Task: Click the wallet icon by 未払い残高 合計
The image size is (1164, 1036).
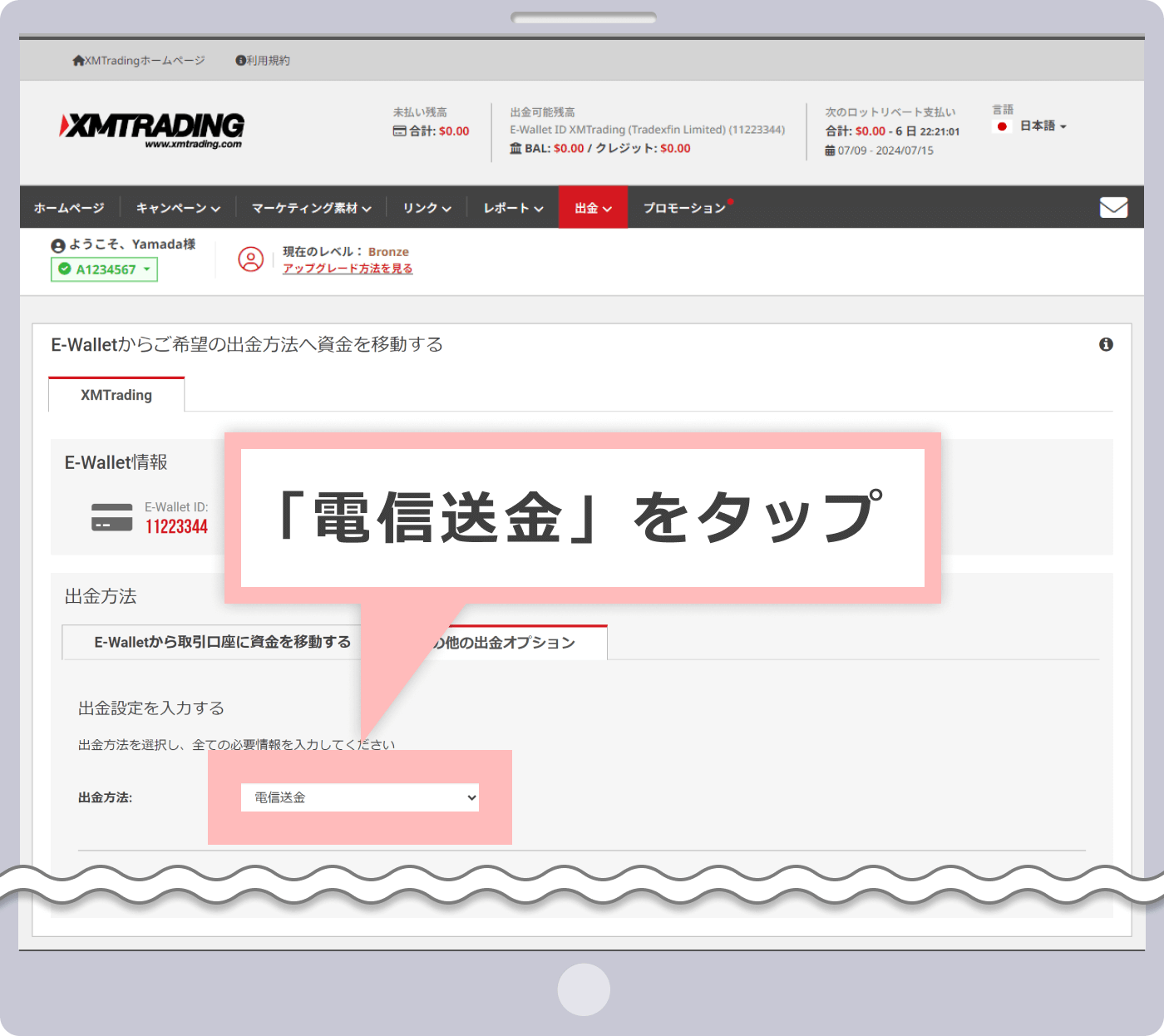Action: [x=399, y=131]
